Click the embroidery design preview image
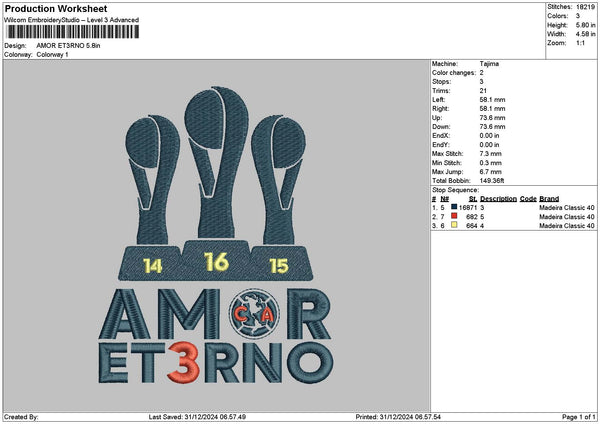 [x=216, y=235]
